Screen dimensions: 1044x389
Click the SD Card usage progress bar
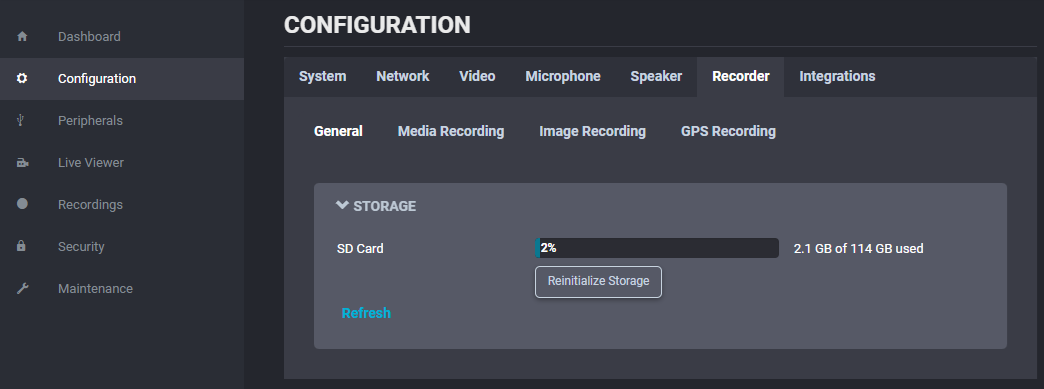coord(657,248)
